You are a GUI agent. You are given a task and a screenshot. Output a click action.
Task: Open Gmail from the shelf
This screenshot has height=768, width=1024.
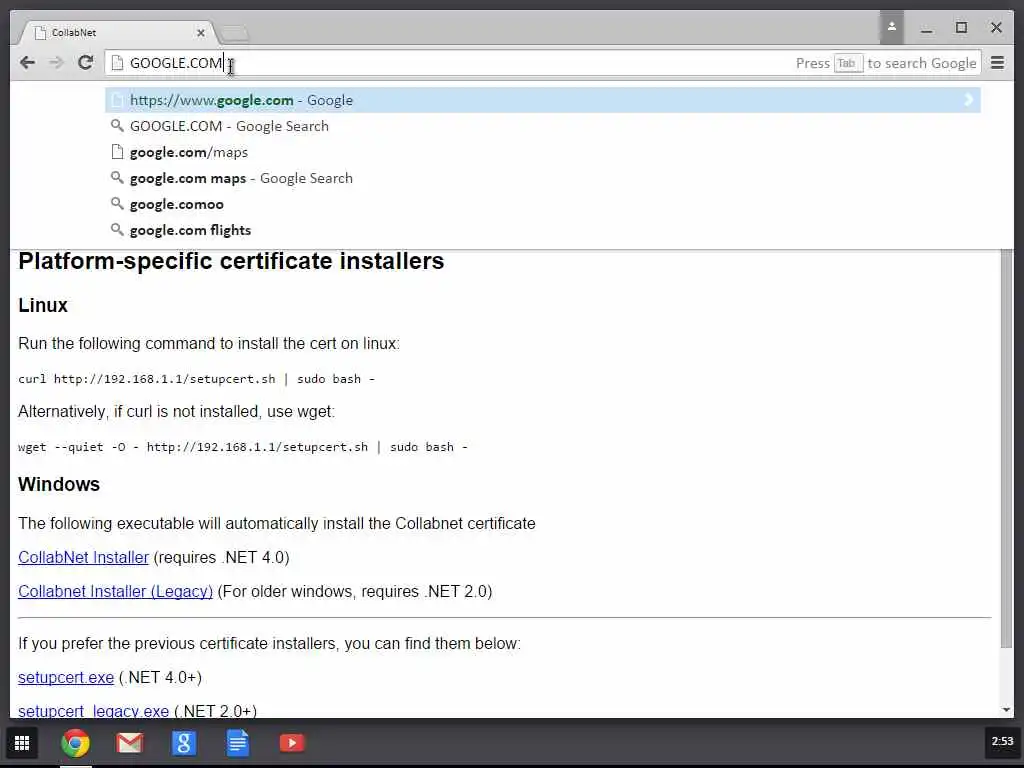[129, 743]
